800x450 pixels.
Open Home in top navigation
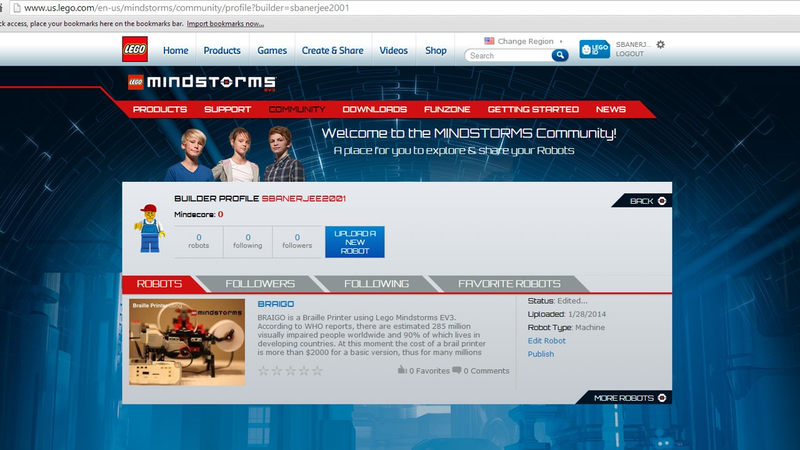(176, 51)
